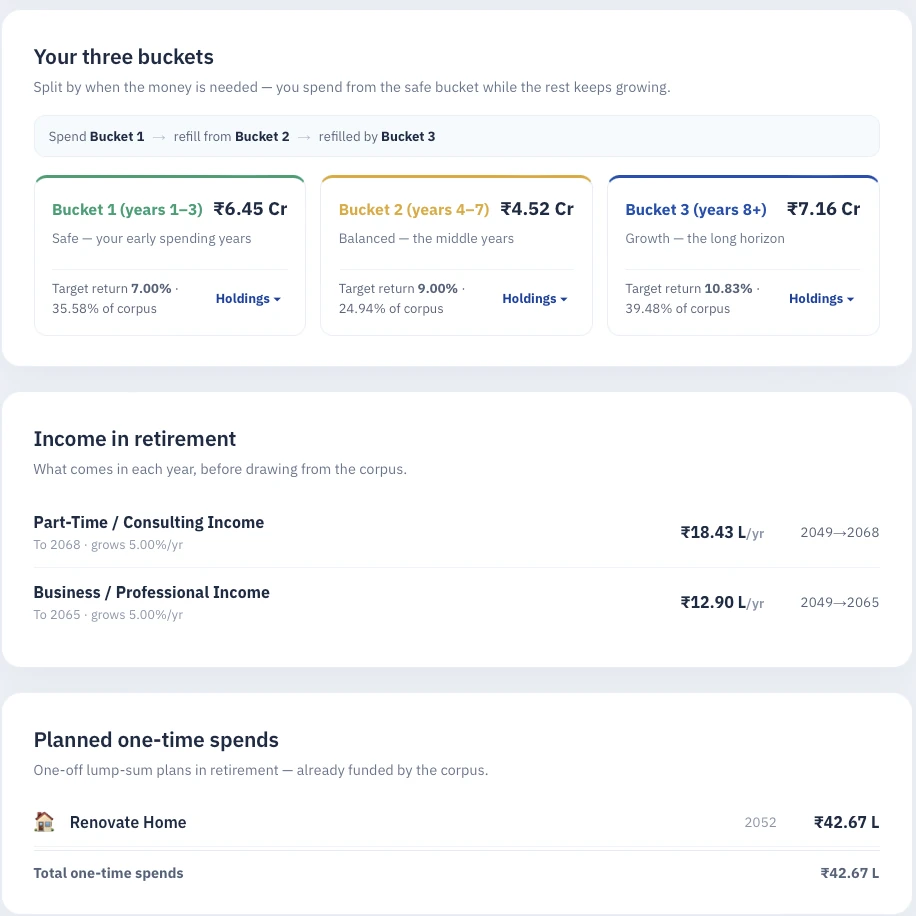Click the Bucket 3 (years 8+) title

(696, 209)
